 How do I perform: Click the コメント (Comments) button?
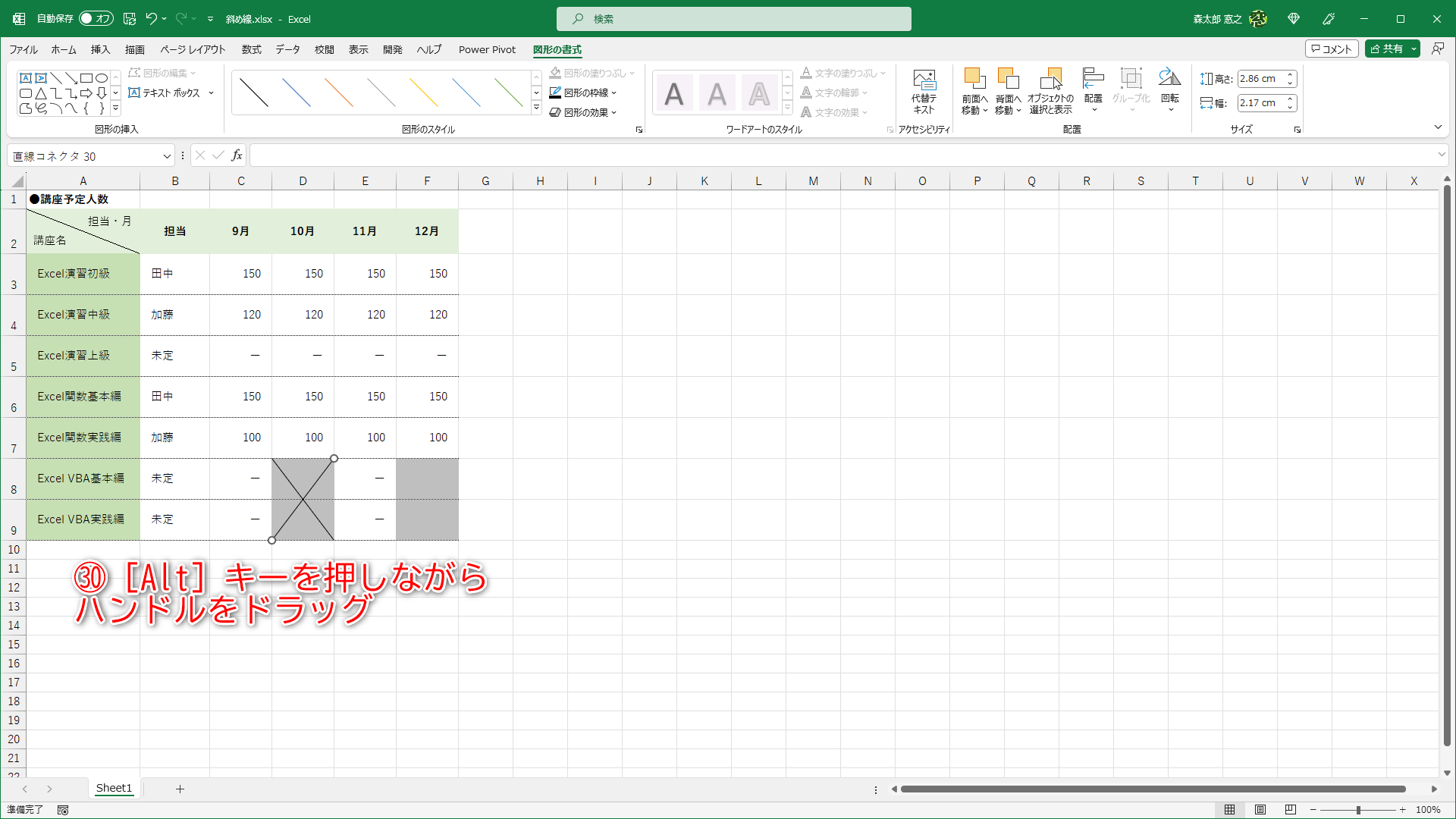pyautogui.click(x=1331, y=49)
